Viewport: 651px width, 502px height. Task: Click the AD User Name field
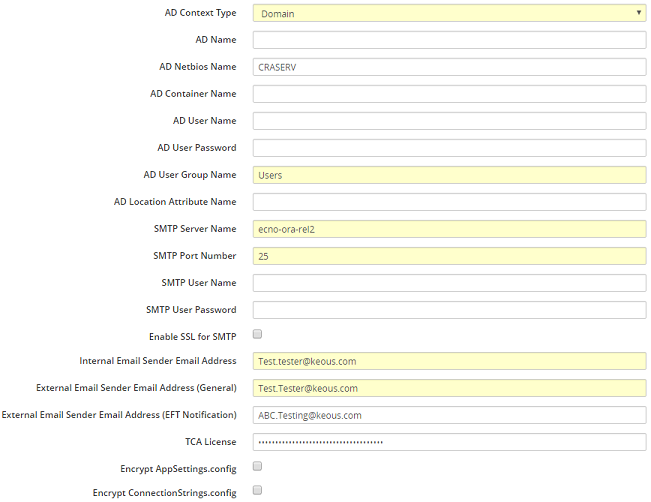tap(449, 121)
